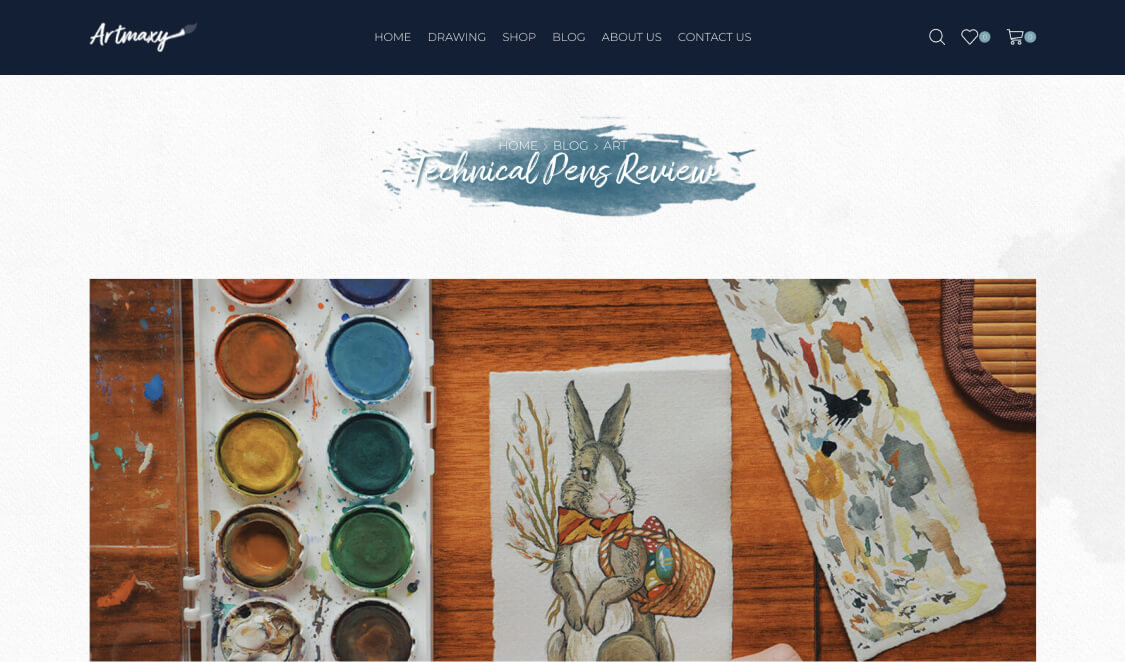Click the BLOG breadcrumb link
Image resolution: width=1125 pixels, height=662 pixels.
click(570, 146)
